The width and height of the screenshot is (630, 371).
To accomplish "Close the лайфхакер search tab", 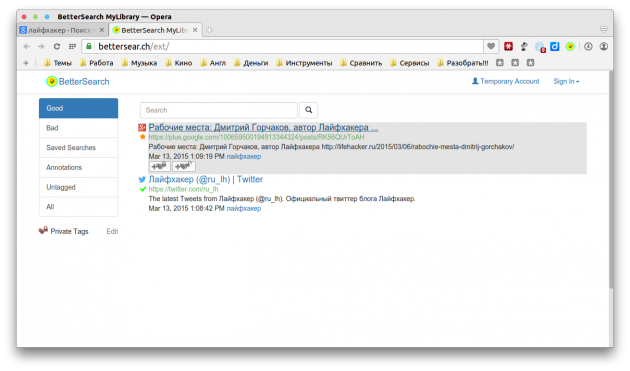I will point(102,30).
